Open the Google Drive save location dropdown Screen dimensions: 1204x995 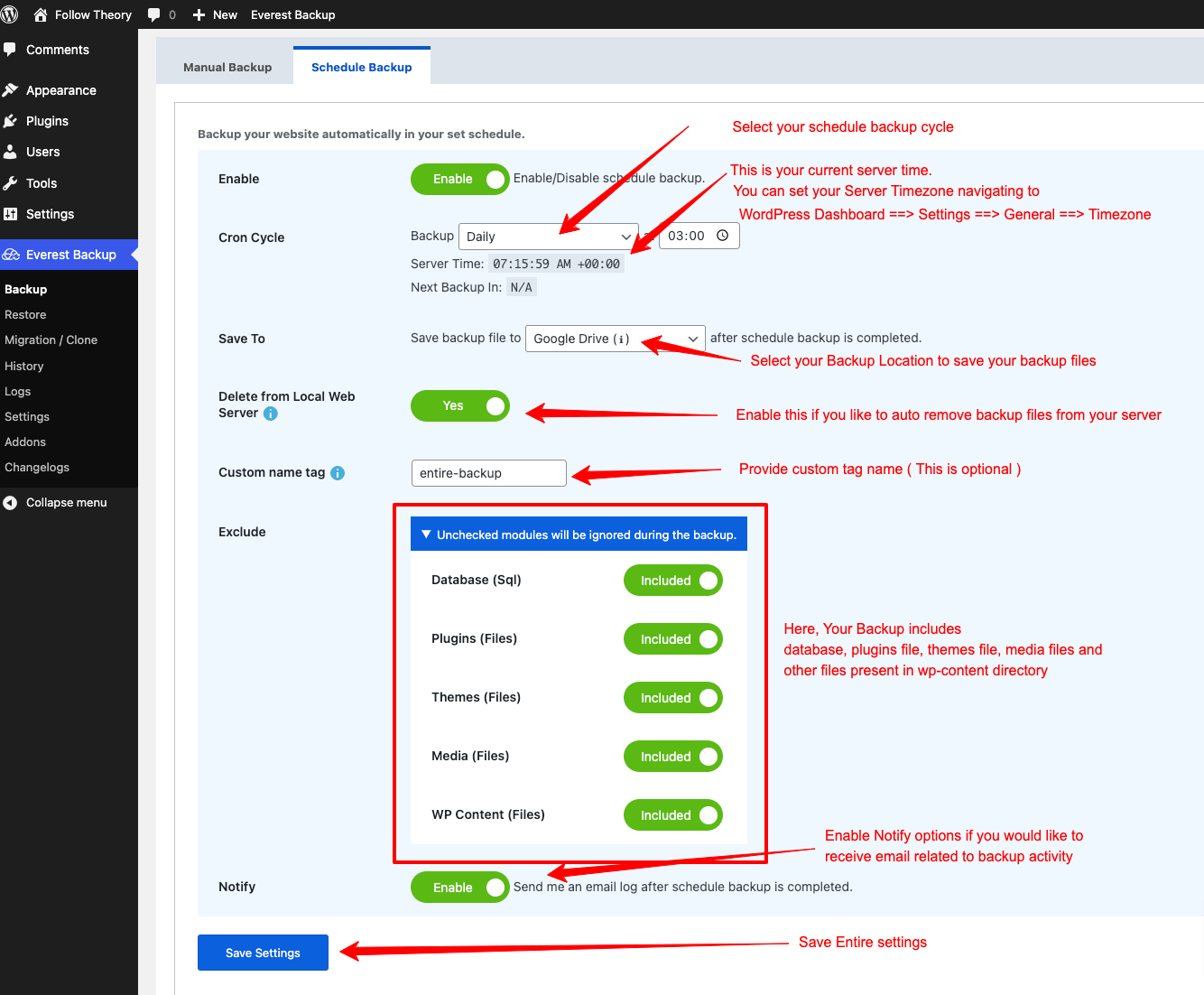click(615, 339)
